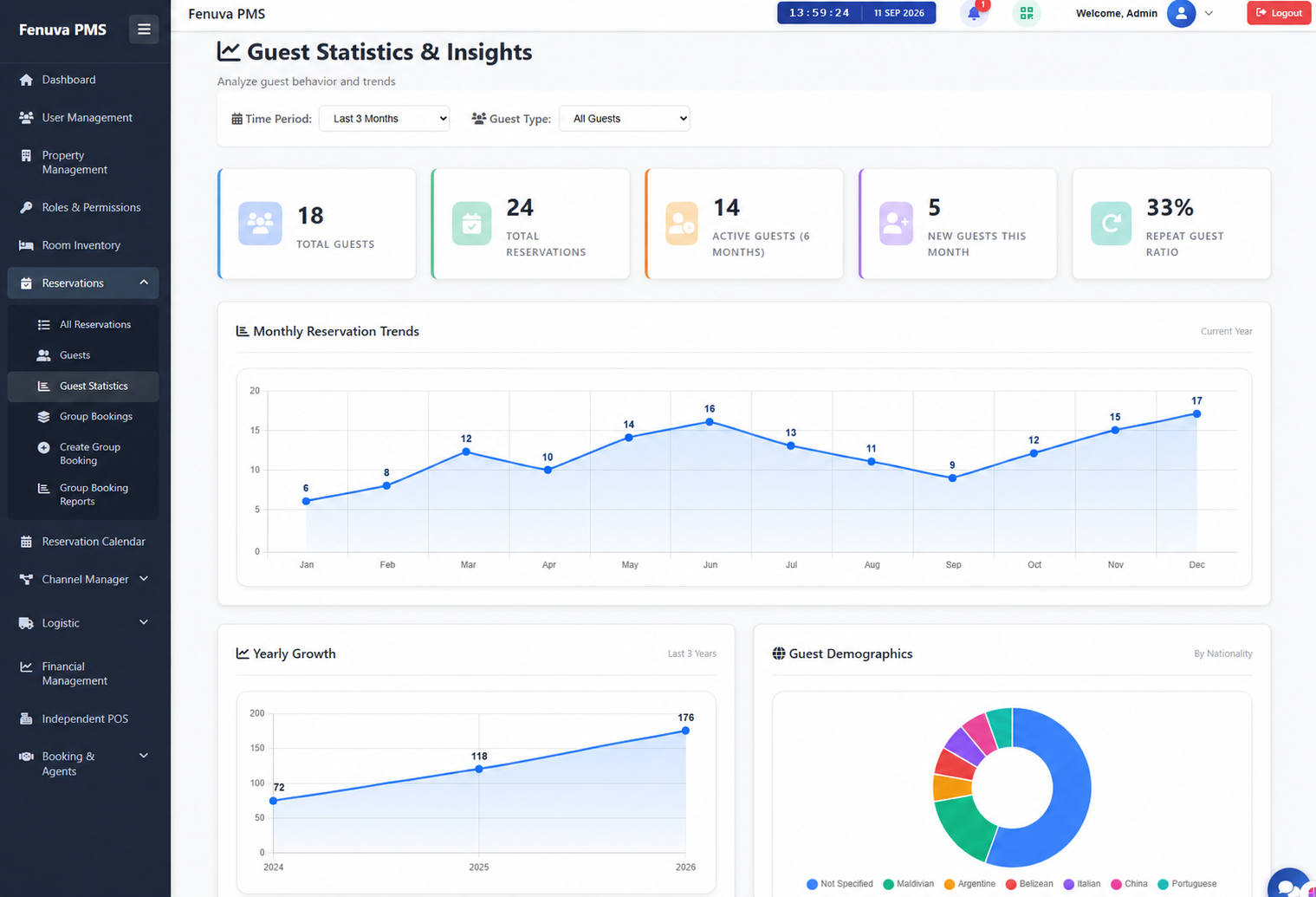The height and width of the screenshot is (897, 1316).
Task: Click the Admin user avatar icon
Action: (x=1181, y=13)
